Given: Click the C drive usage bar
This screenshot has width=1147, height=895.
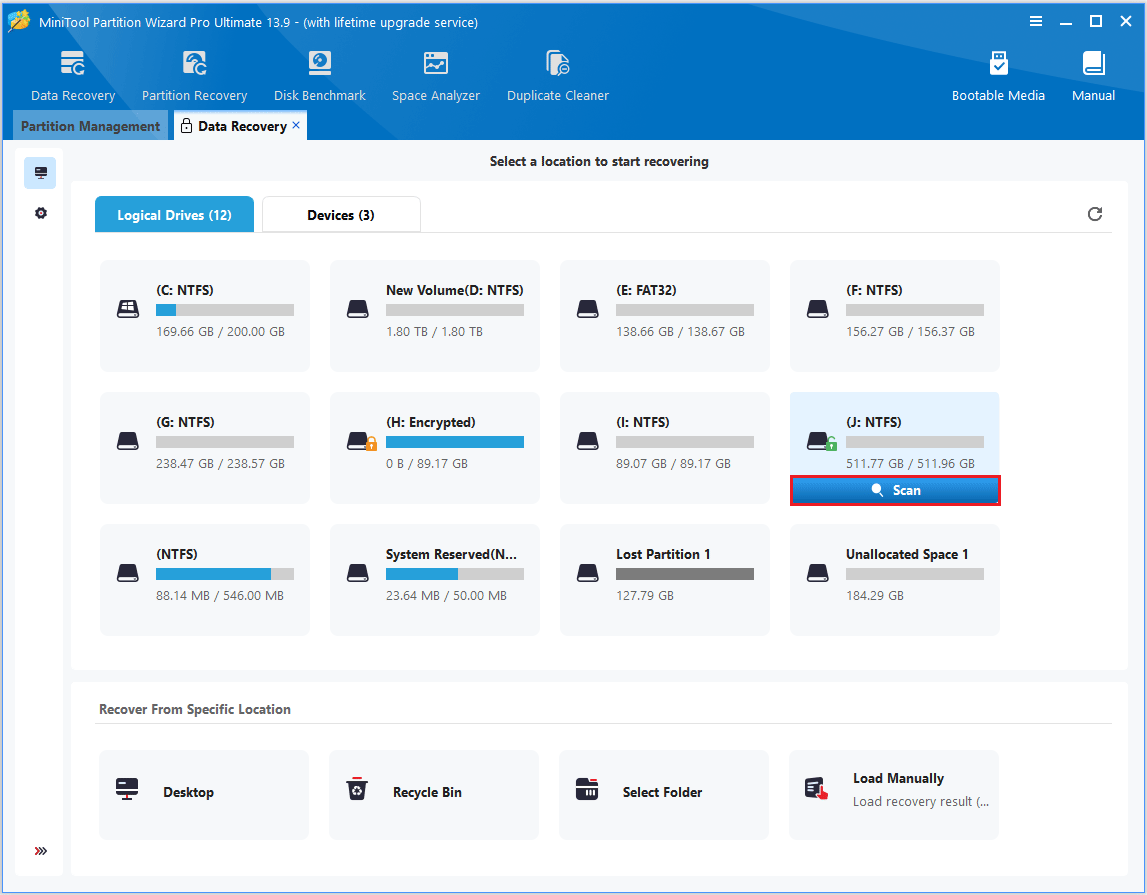Looking at the screenshot, I should [225, 310].
